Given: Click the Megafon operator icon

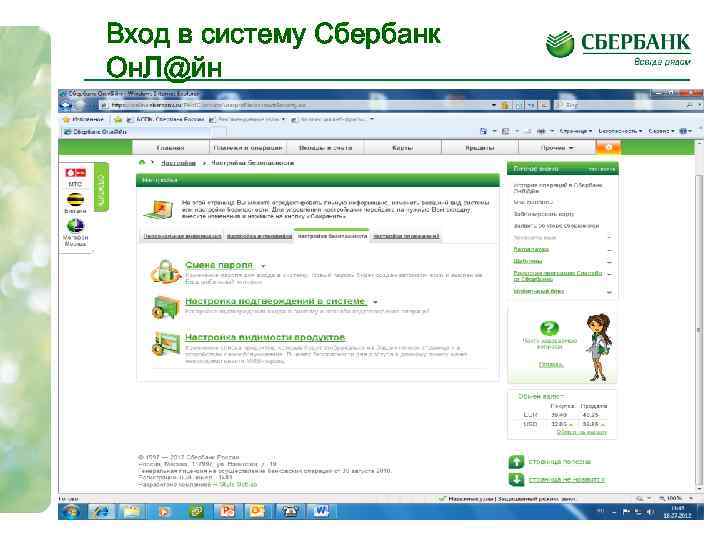Looking at the screenshot, I should pyautogui.click(x=75, y=225).
